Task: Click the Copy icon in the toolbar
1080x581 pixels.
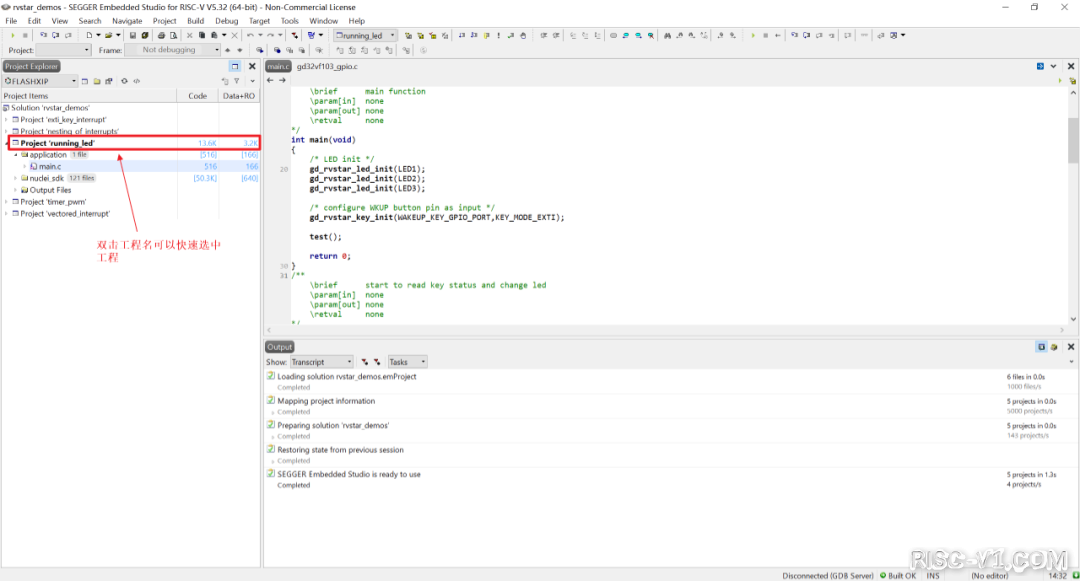Action: click(x=202, y=35)
